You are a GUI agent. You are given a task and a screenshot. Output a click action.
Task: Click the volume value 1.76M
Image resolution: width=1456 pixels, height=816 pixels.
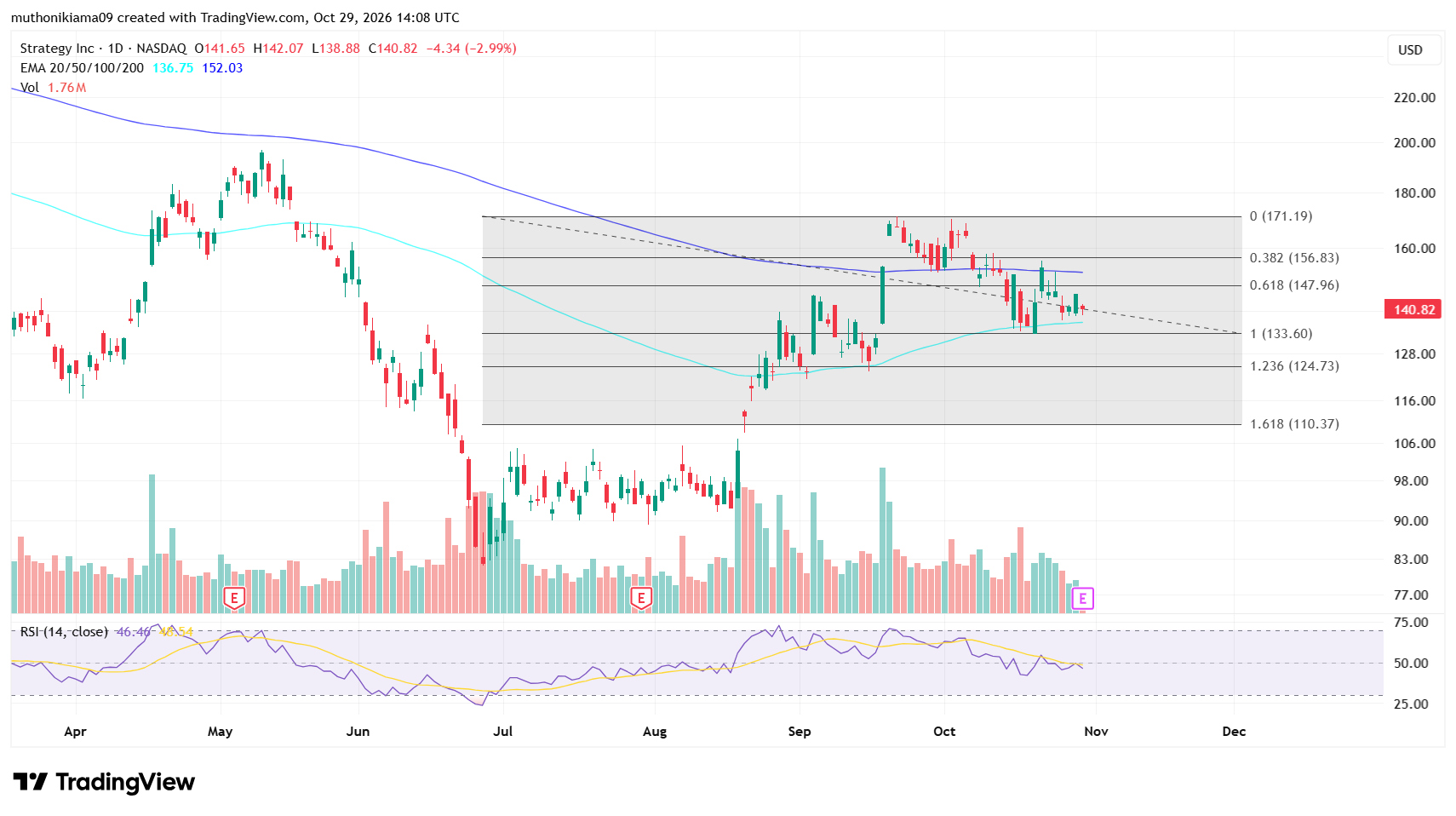pyautogui.click(x=66, y=88)
